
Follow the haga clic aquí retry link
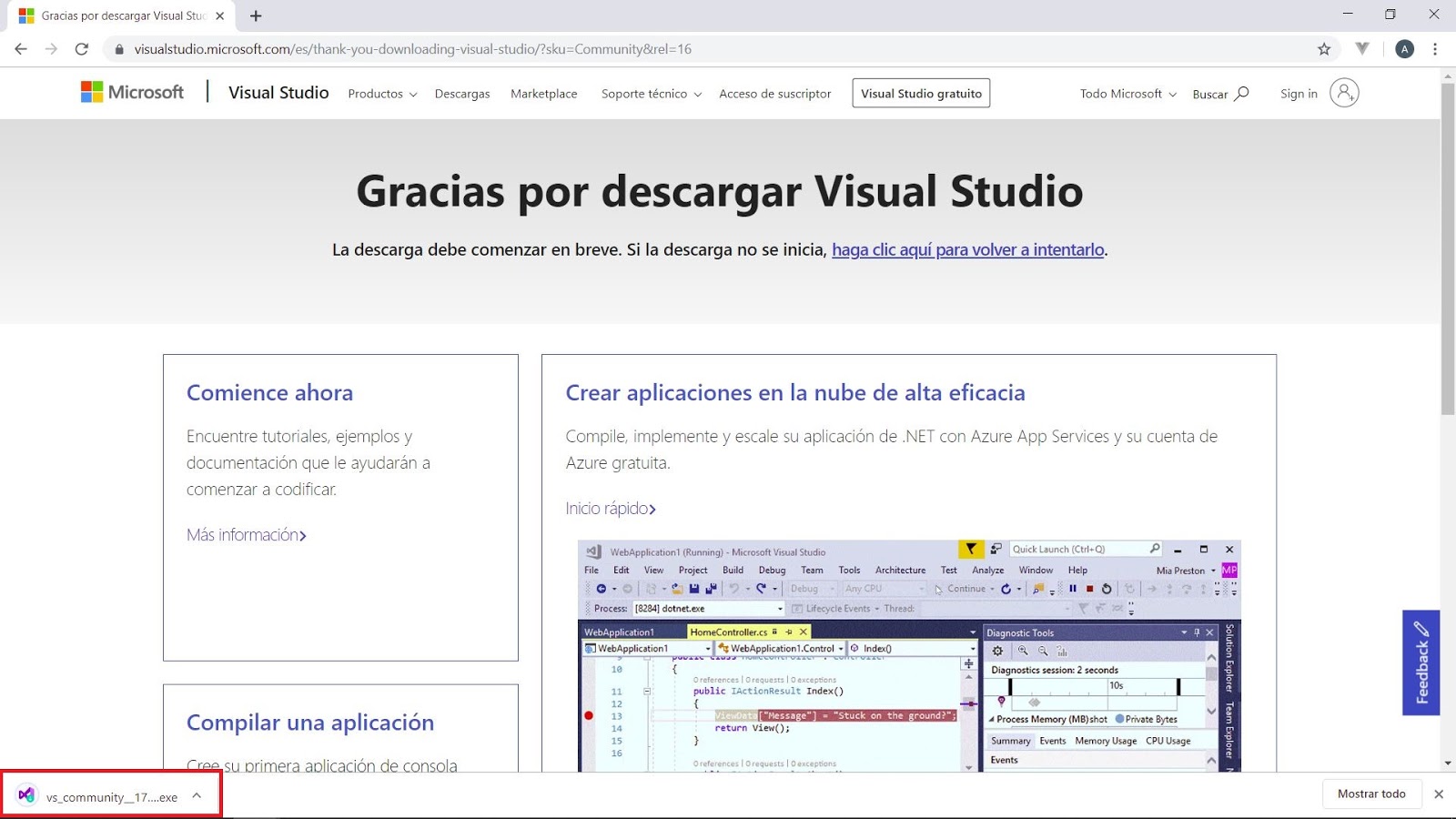[x=967, y=248]
